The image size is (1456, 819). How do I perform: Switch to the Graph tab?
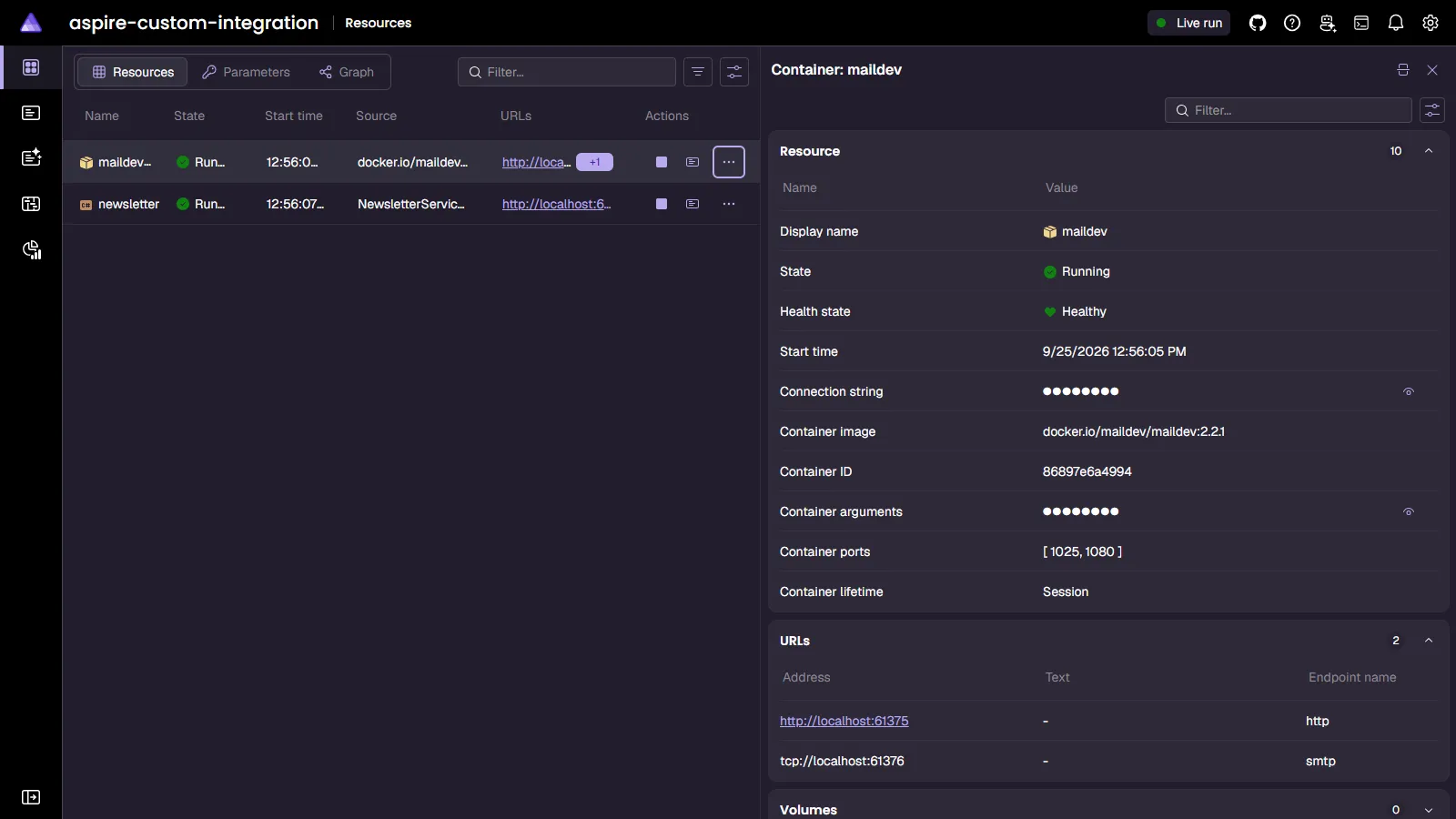347,72
